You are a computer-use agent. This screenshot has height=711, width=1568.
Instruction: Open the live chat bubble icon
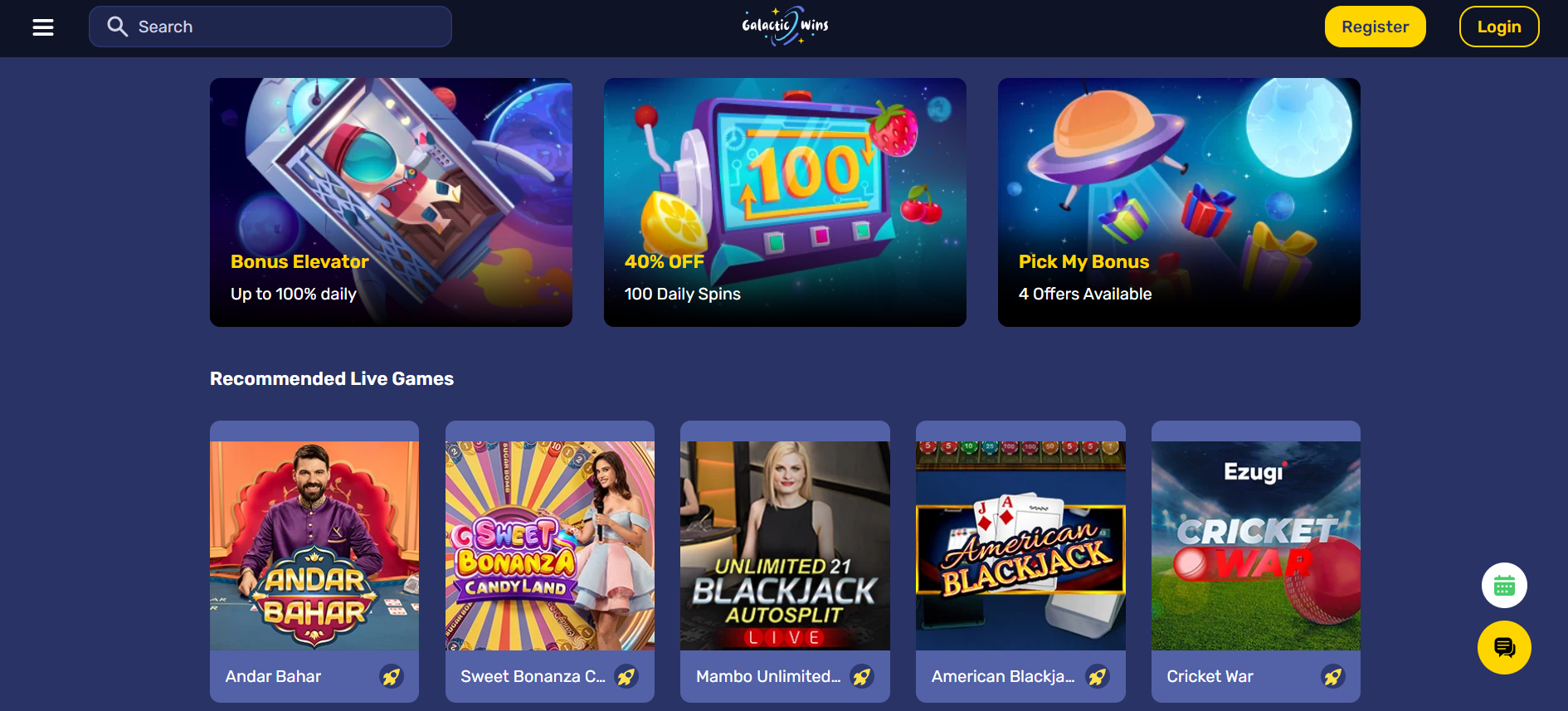point(1504,647)
